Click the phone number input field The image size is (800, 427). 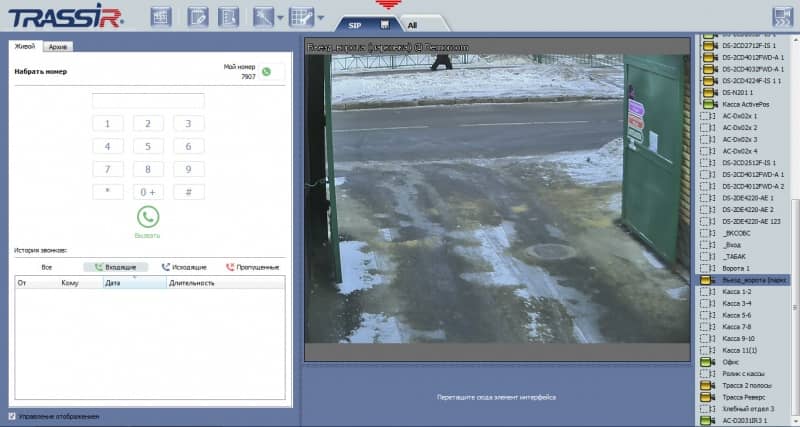point(148,101)
